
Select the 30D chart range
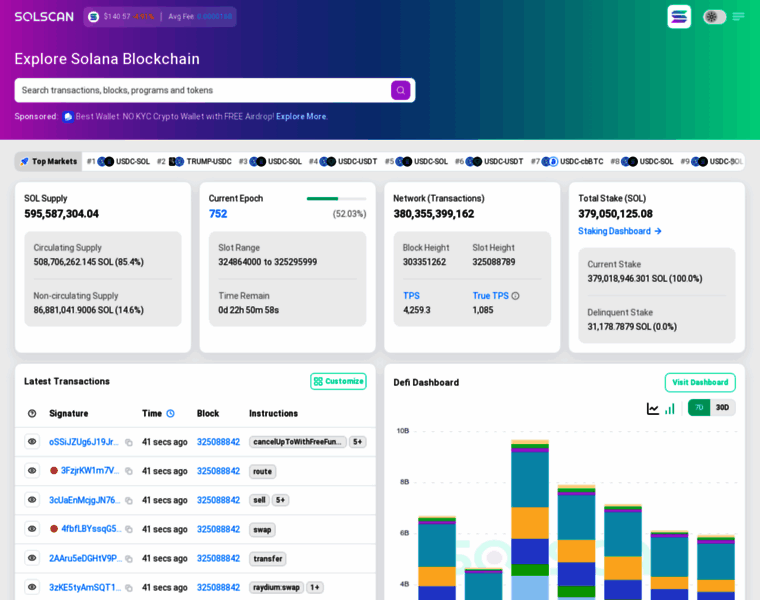(722, 408)
